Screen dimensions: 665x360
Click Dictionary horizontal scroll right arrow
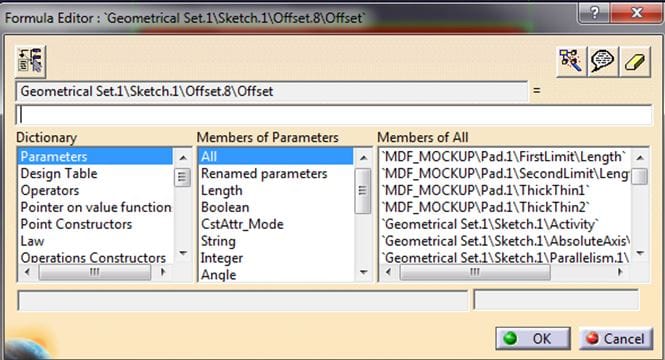pyautogui.click(x=162, y=272)
